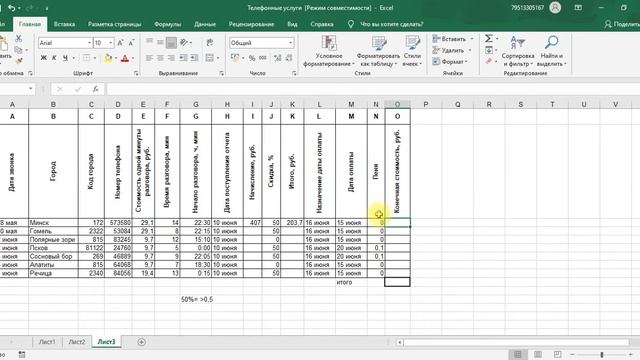Click the accounting currency format icon
640x360 pixels.
click(235, 58)
